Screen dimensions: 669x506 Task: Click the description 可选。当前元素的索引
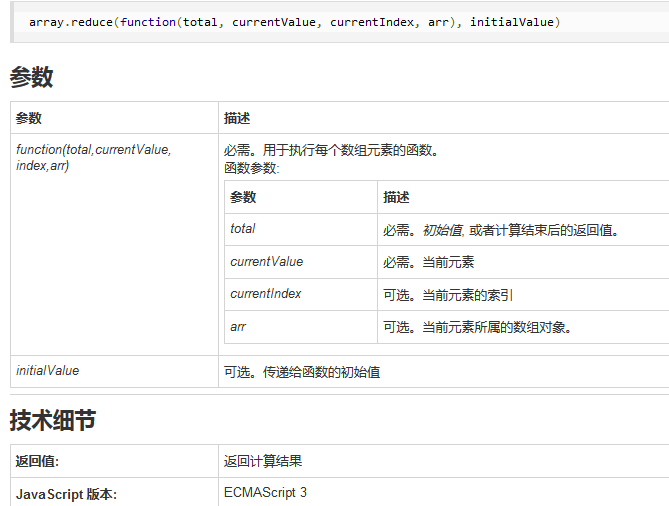click(448, 295)
